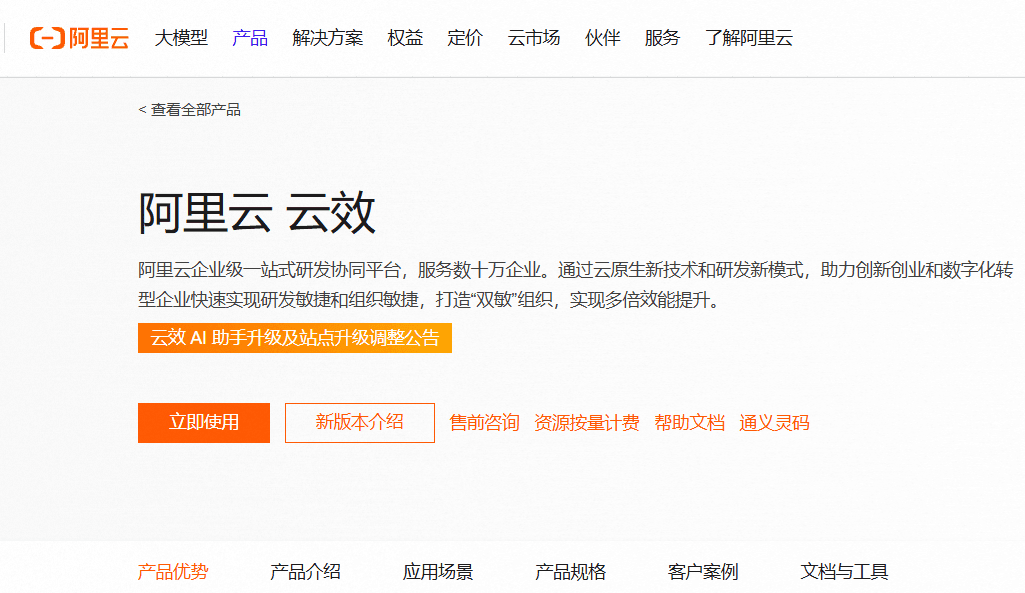Open the 大模型 menu
Viewport: 1025px width, 593px height.
pos(181,38)
